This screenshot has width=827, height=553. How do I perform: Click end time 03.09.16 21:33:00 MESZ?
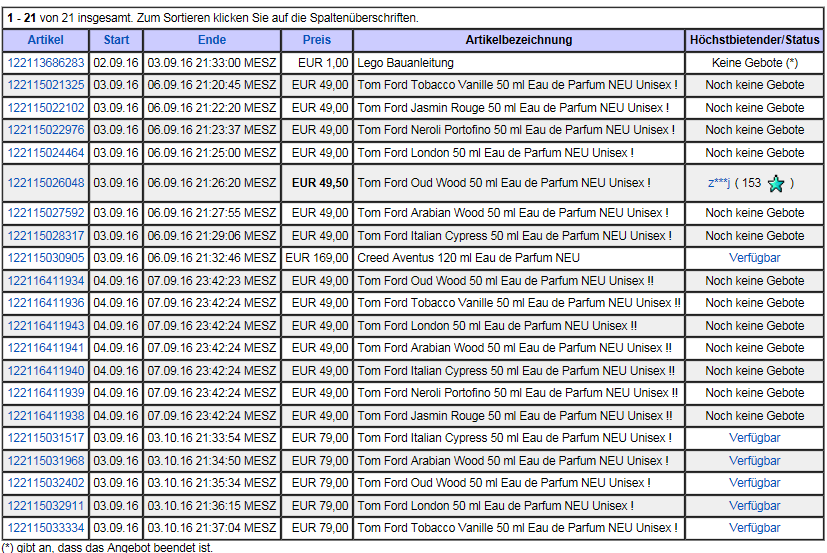(211, 63)
